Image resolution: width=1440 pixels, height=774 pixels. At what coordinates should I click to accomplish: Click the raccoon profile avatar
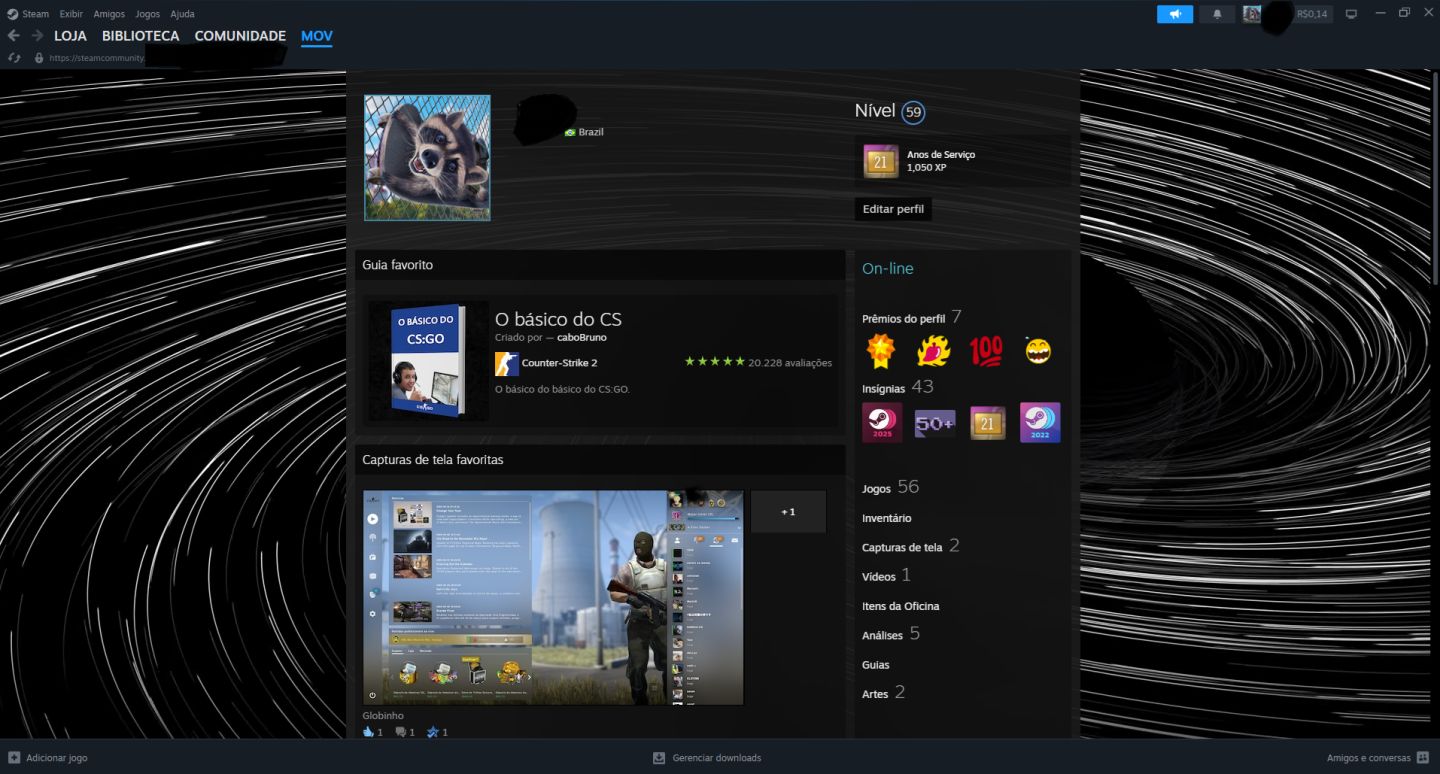[x=427, y=158]
